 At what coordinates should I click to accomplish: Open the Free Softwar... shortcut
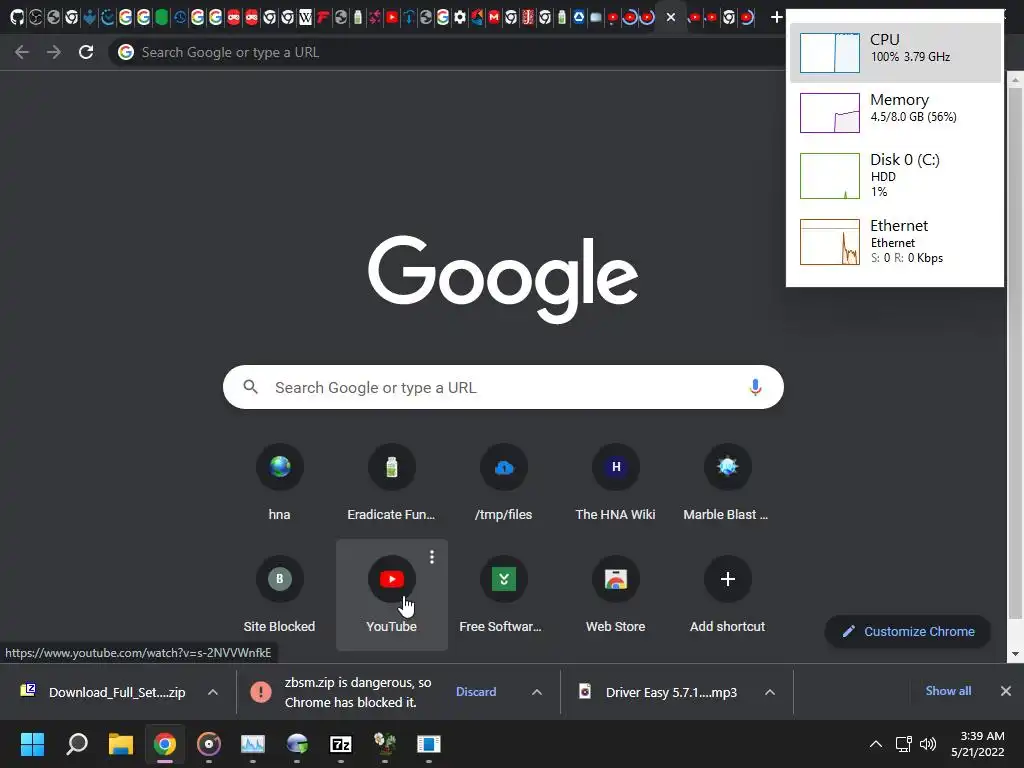pos(504,595)
